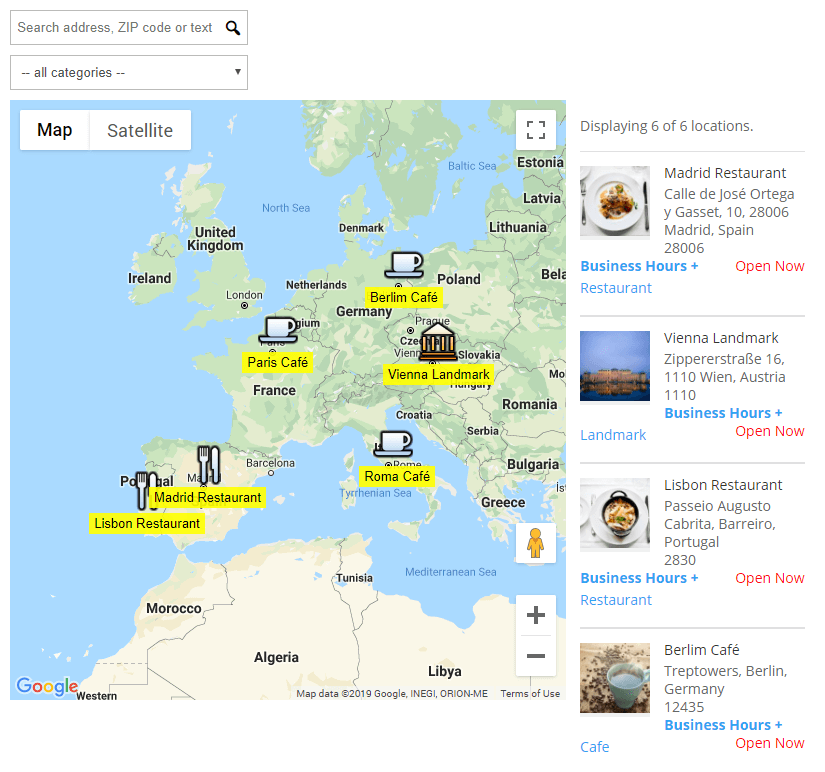This screenshot has width=825, height=772.
Task: Click the Landmark category link
Action: pos(613,435)
